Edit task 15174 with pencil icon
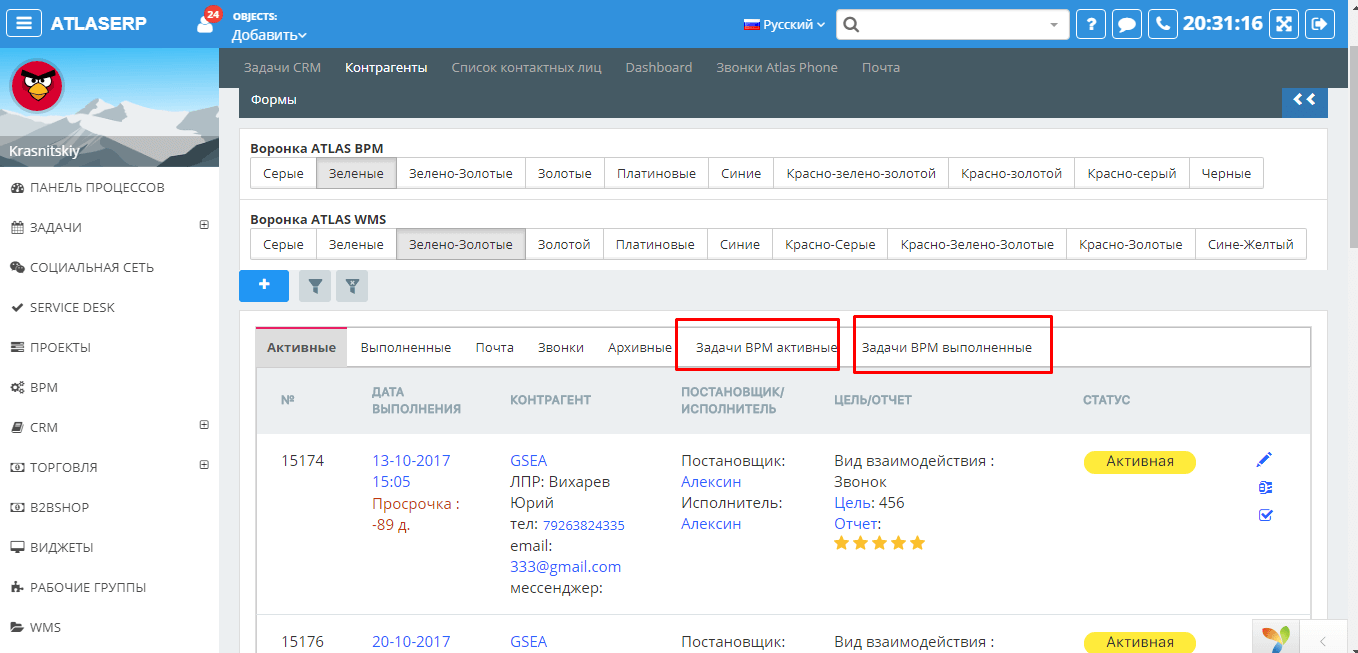 point(1265,459)
